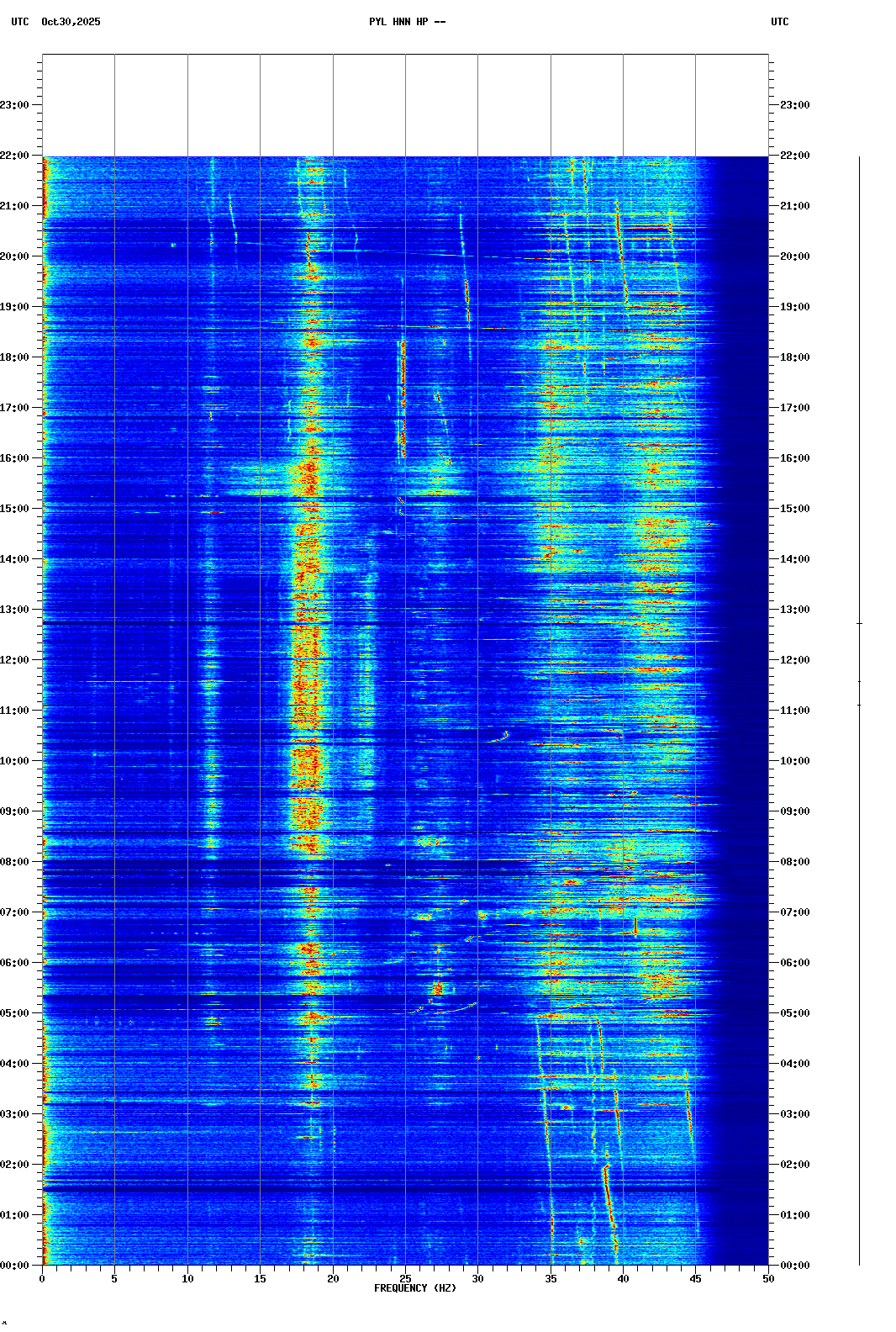Click the UTC label at top right

click(x=779, y=22)
